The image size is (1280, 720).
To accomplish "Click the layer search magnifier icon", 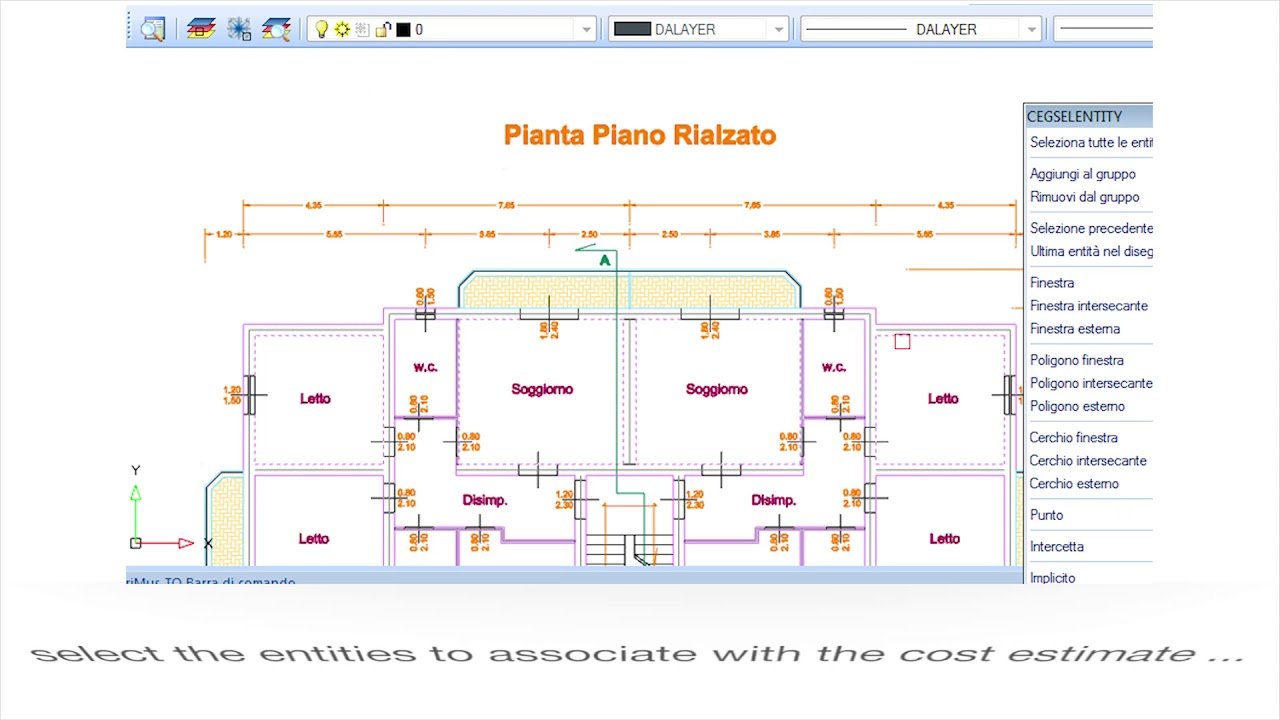I will [276, 29].
